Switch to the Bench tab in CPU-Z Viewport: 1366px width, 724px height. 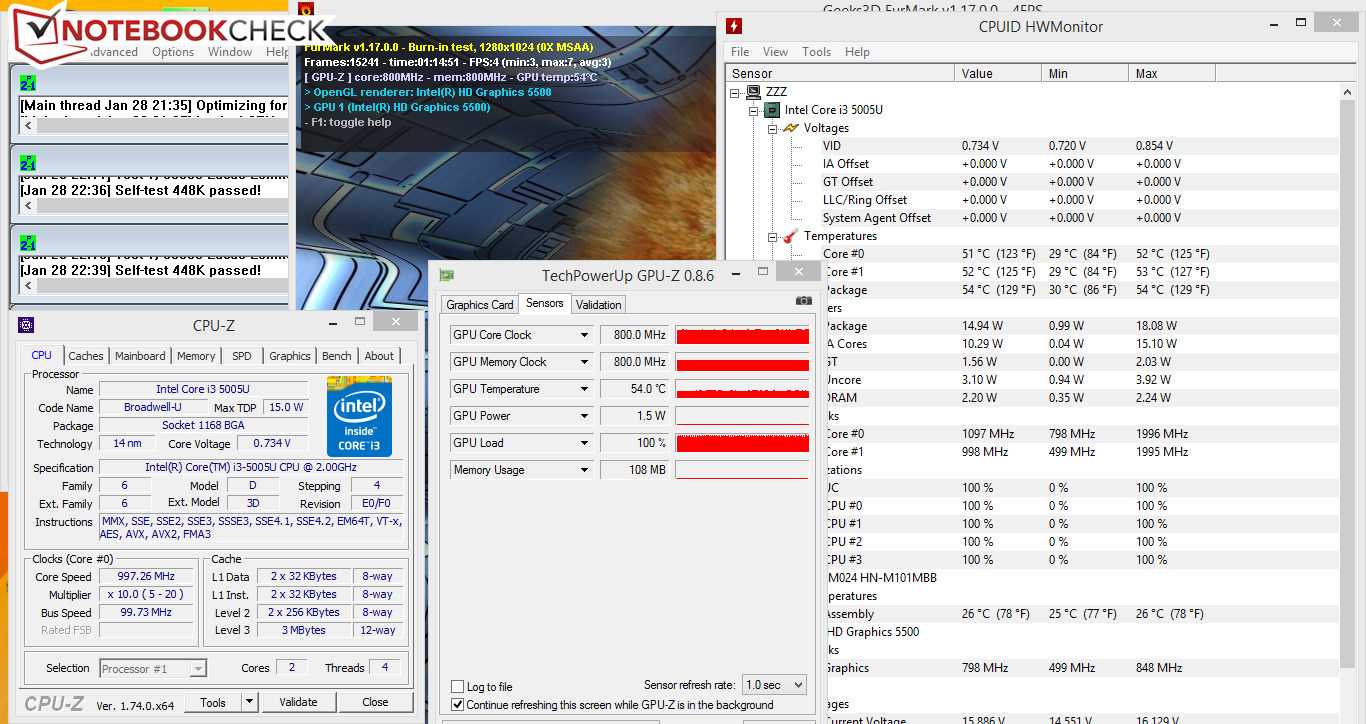point(337,356)
